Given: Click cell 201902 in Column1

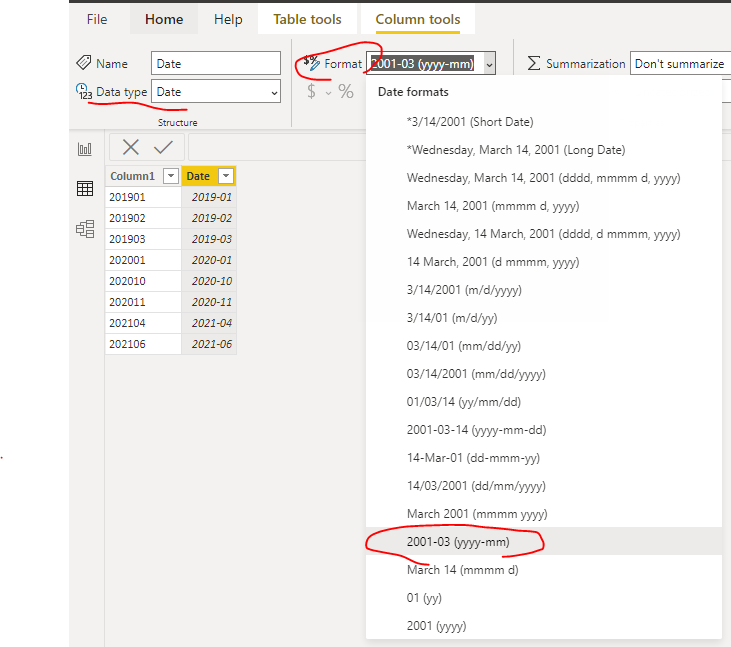Looking at the screenshot, I should pyautogui.click(x=143, y=218).
